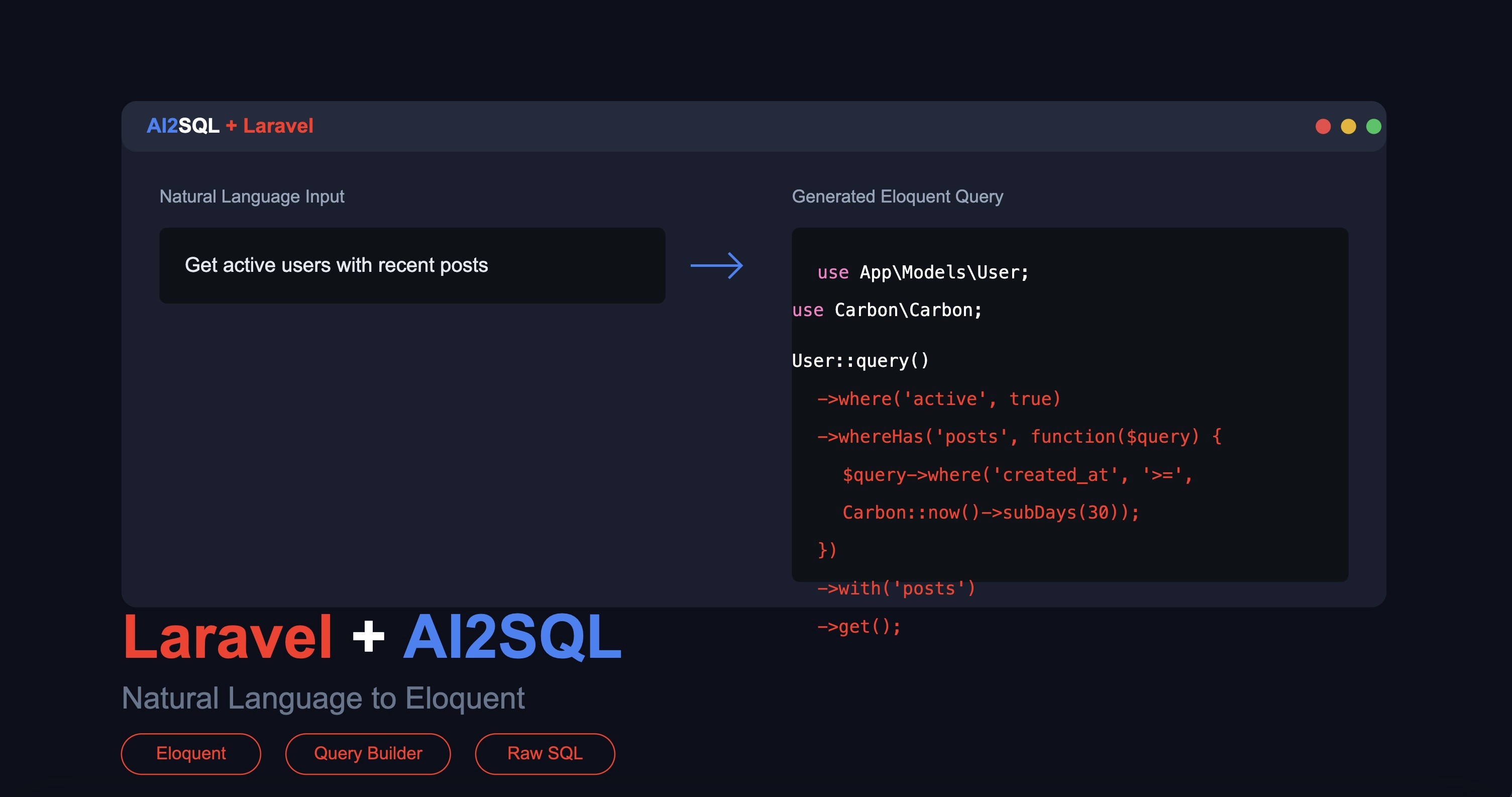Click the 'Natural Language Input' label
The width and height of the screenshot is (1512, 797).
[252, 196]
